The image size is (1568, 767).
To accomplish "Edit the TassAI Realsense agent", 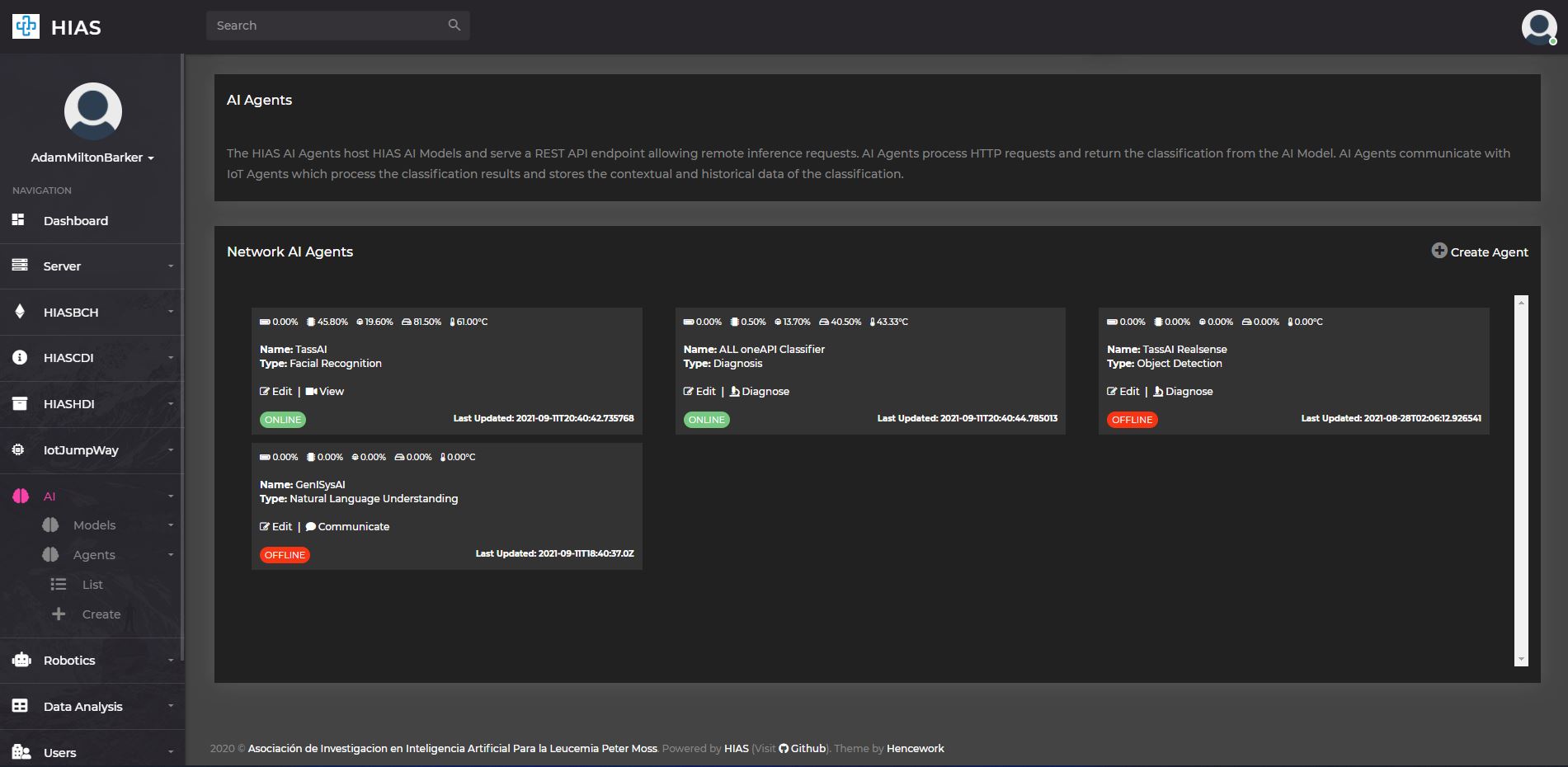I will coord(1123,392).
